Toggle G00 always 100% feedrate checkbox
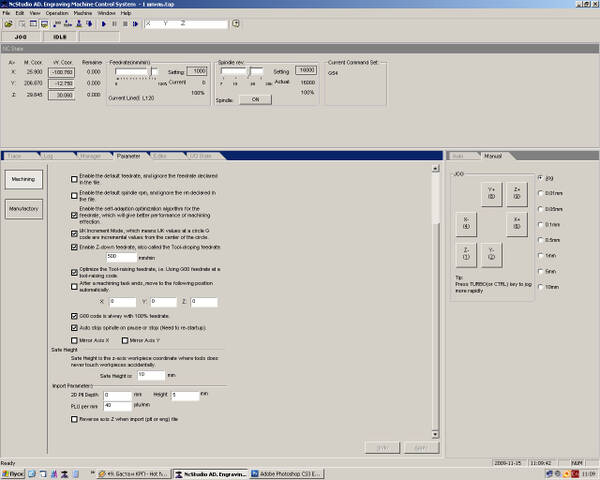This screenshot has height=480, width=600. pos(74,316)
